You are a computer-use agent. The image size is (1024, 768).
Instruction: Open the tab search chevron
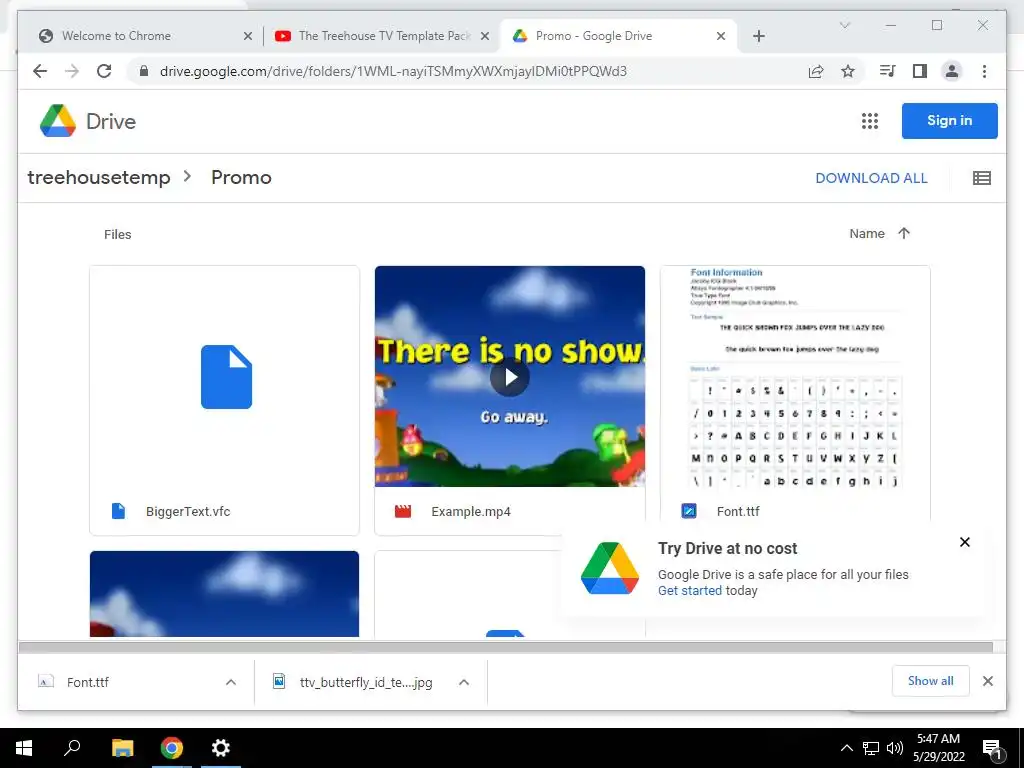tap(844, 25)
